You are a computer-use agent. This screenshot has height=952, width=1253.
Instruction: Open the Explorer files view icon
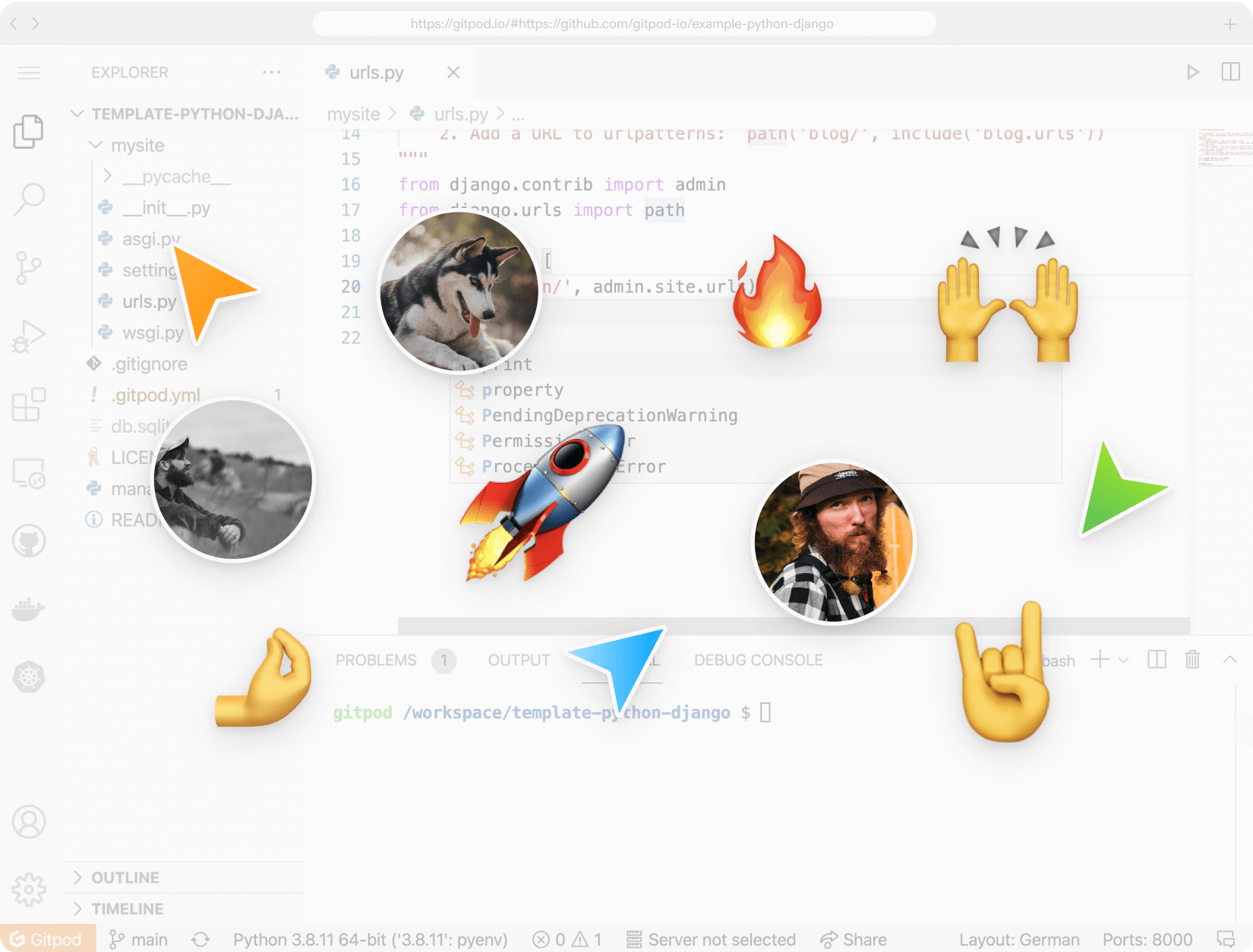(x=29, y=132)
